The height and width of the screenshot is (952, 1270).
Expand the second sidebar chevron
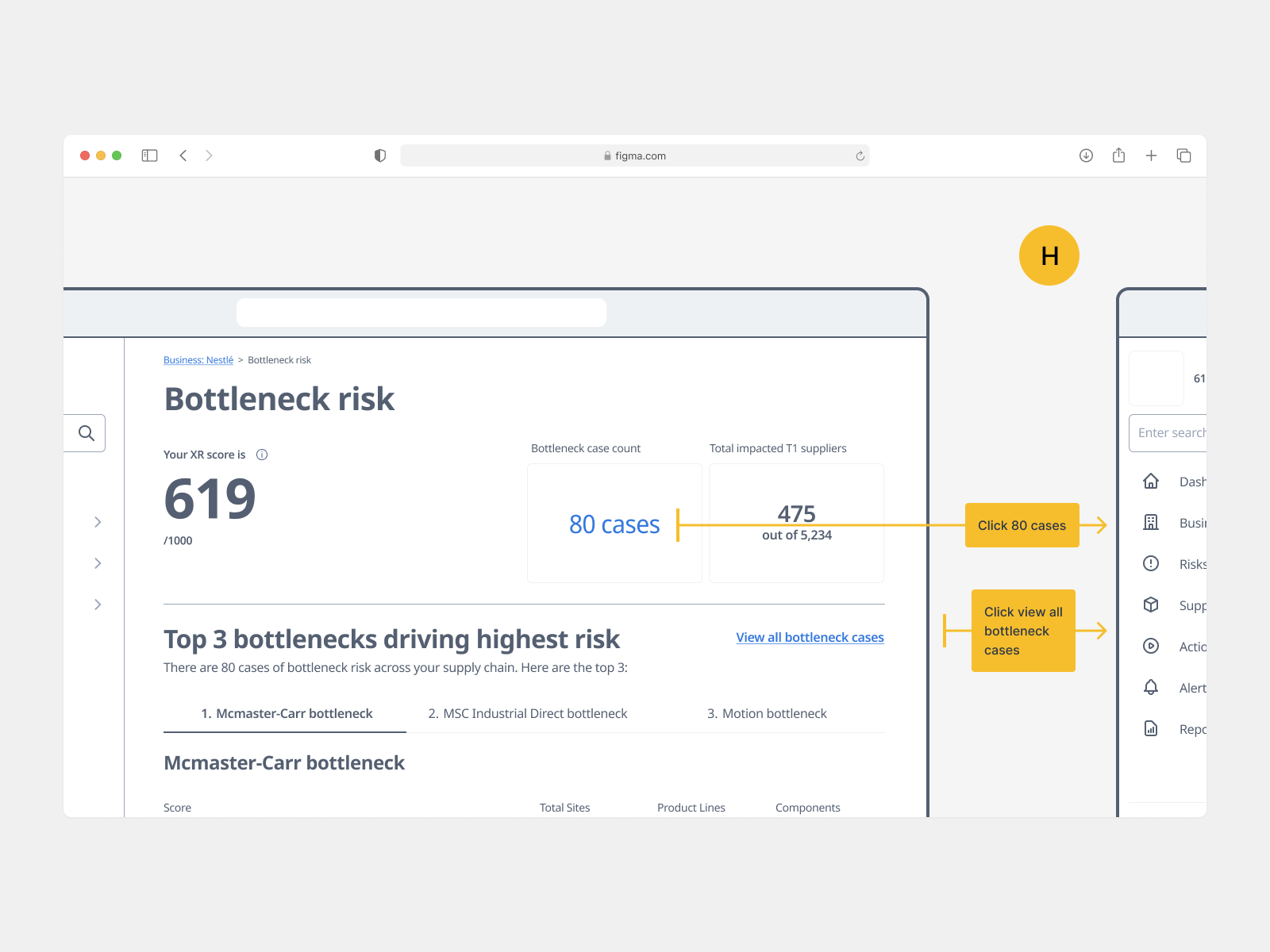coord(98,563)
